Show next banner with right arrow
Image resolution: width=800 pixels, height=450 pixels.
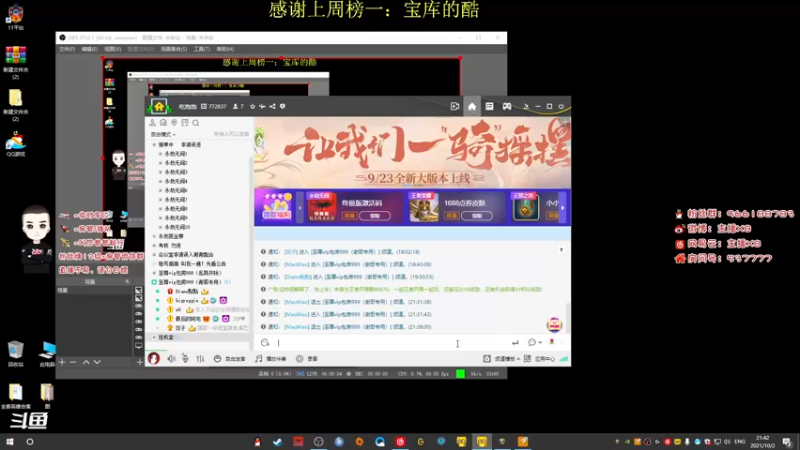[563, 208]
